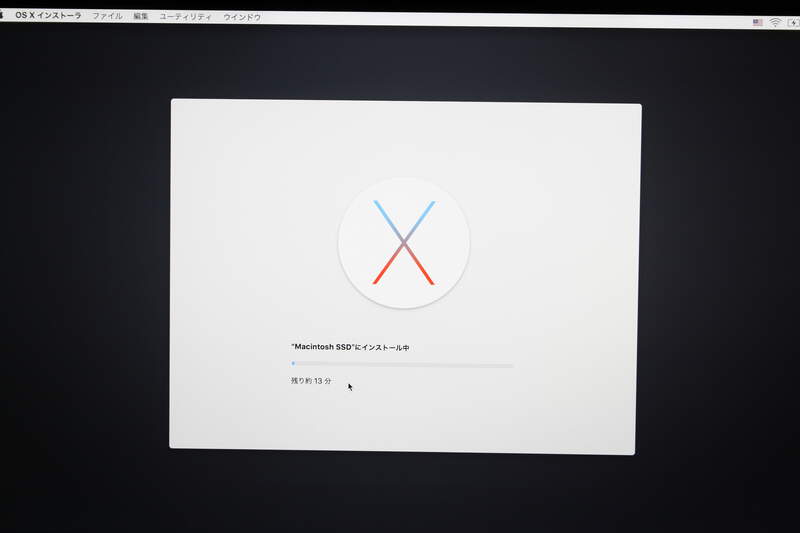The height and width of the screenshot is (533, 800).
Task: Click the US flag input source icon
Action: 758,22
